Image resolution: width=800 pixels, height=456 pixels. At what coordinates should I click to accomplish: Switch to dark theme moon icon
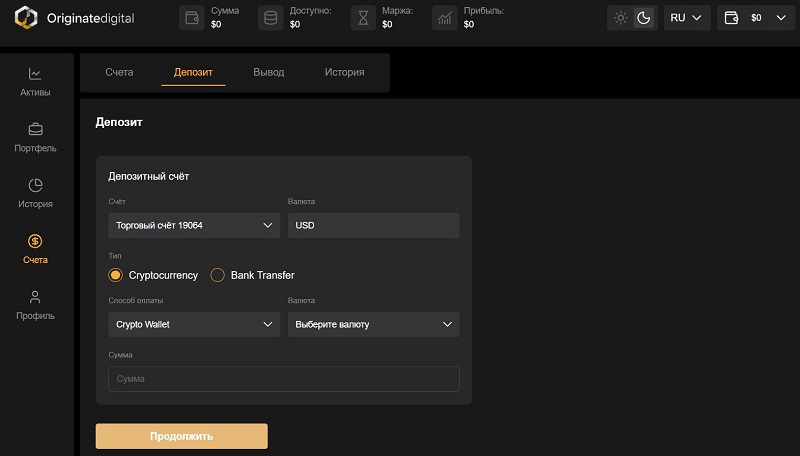[x=644, y=18]
